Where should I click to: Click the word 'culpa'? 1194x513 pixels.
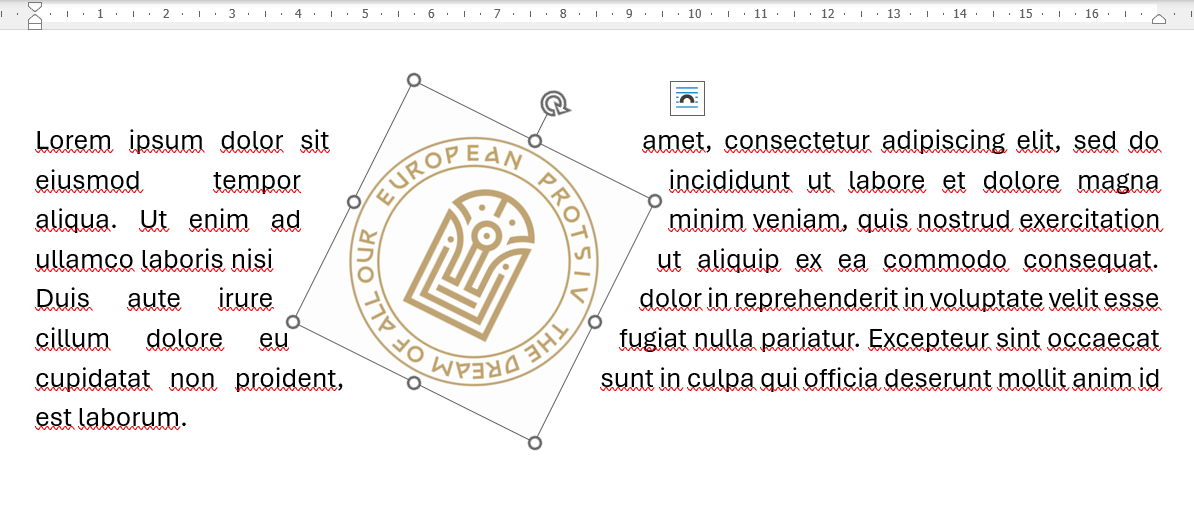(719, 379)
